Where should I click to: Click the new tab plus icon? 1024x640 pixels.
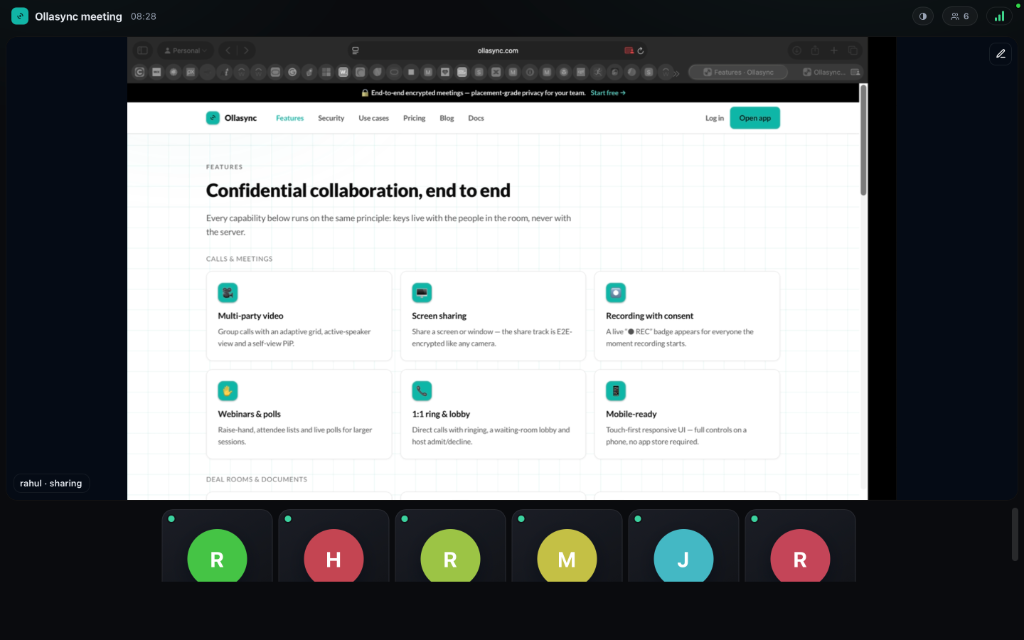coord(834,50)
